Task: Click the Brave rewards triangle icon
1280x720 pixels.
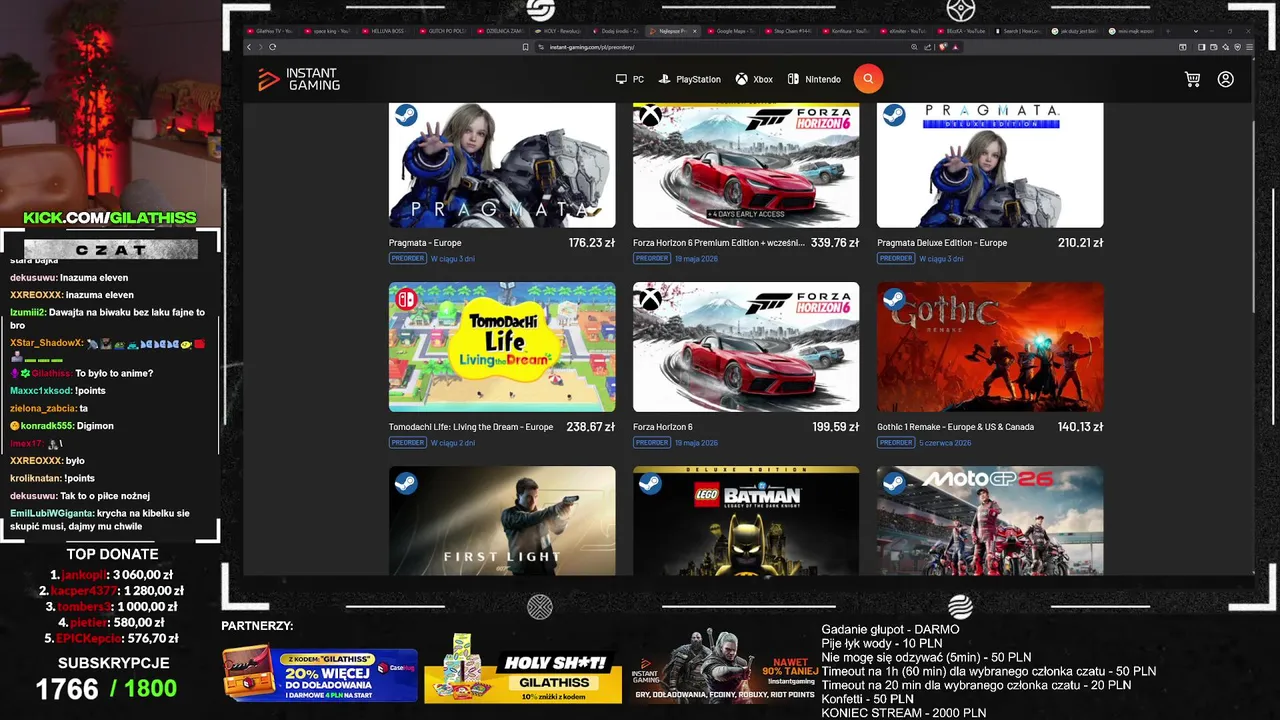Action: pyautogui.click(x=955, y=47)
